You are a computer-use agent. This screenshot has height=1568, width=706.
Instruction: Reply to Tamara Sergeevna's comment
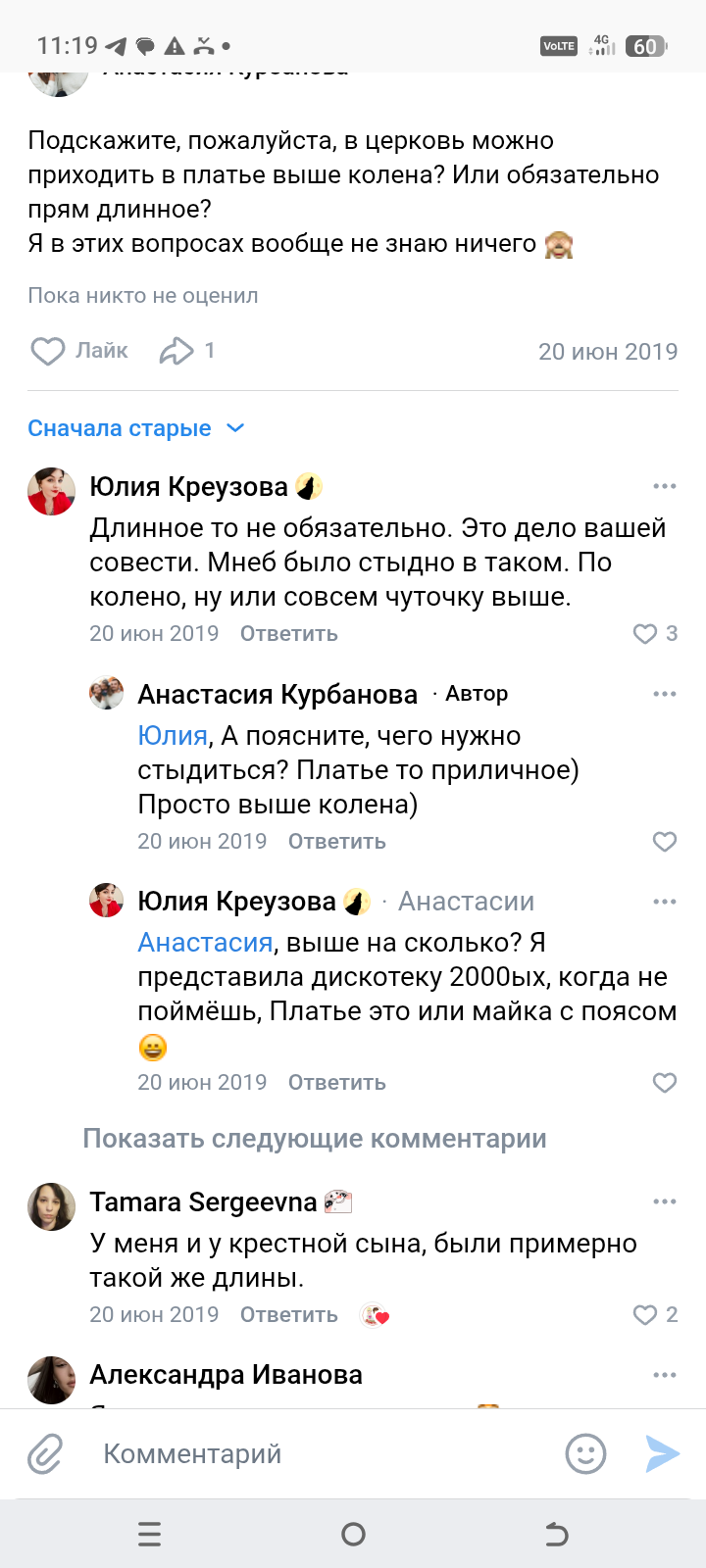point(288,1315)
